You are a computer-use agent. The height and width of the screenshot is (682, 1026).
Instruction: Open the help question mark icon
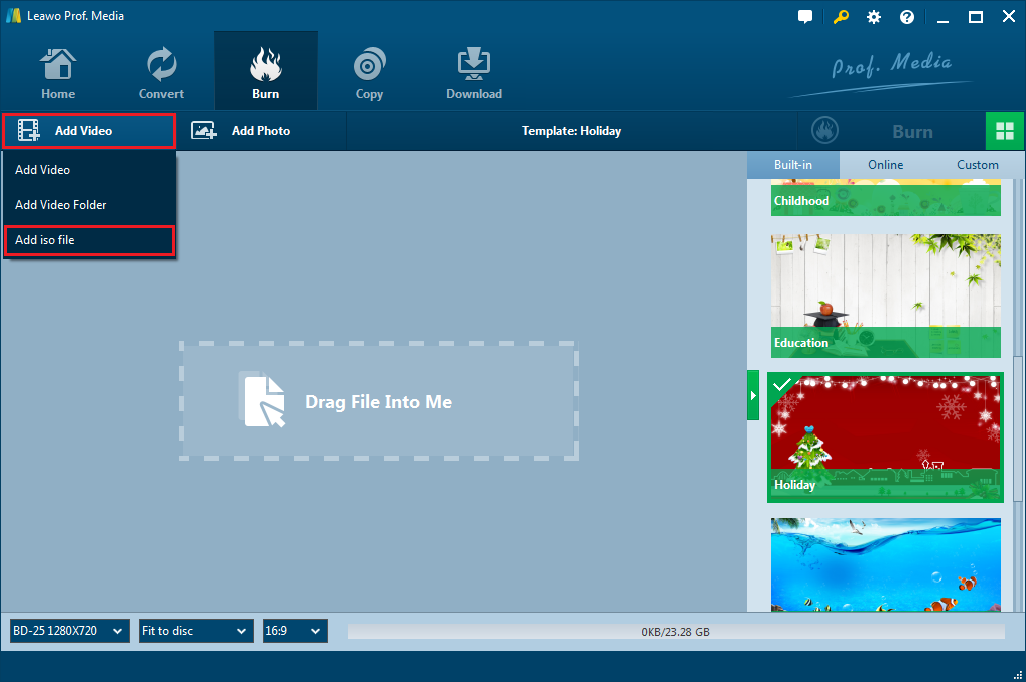coord(907,17)
